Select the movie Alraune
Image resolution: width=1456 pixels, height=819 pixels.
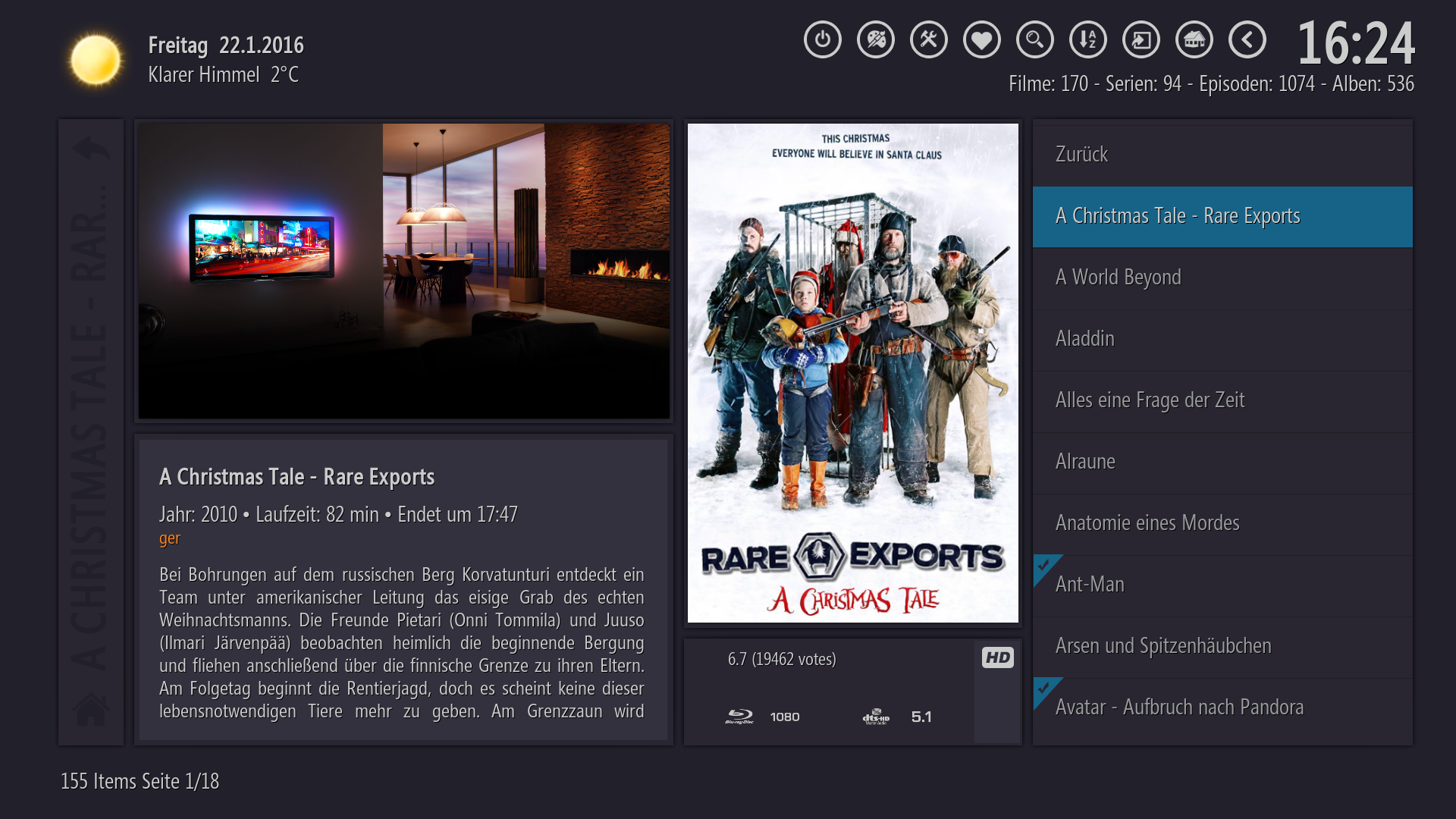(1222, 462)
